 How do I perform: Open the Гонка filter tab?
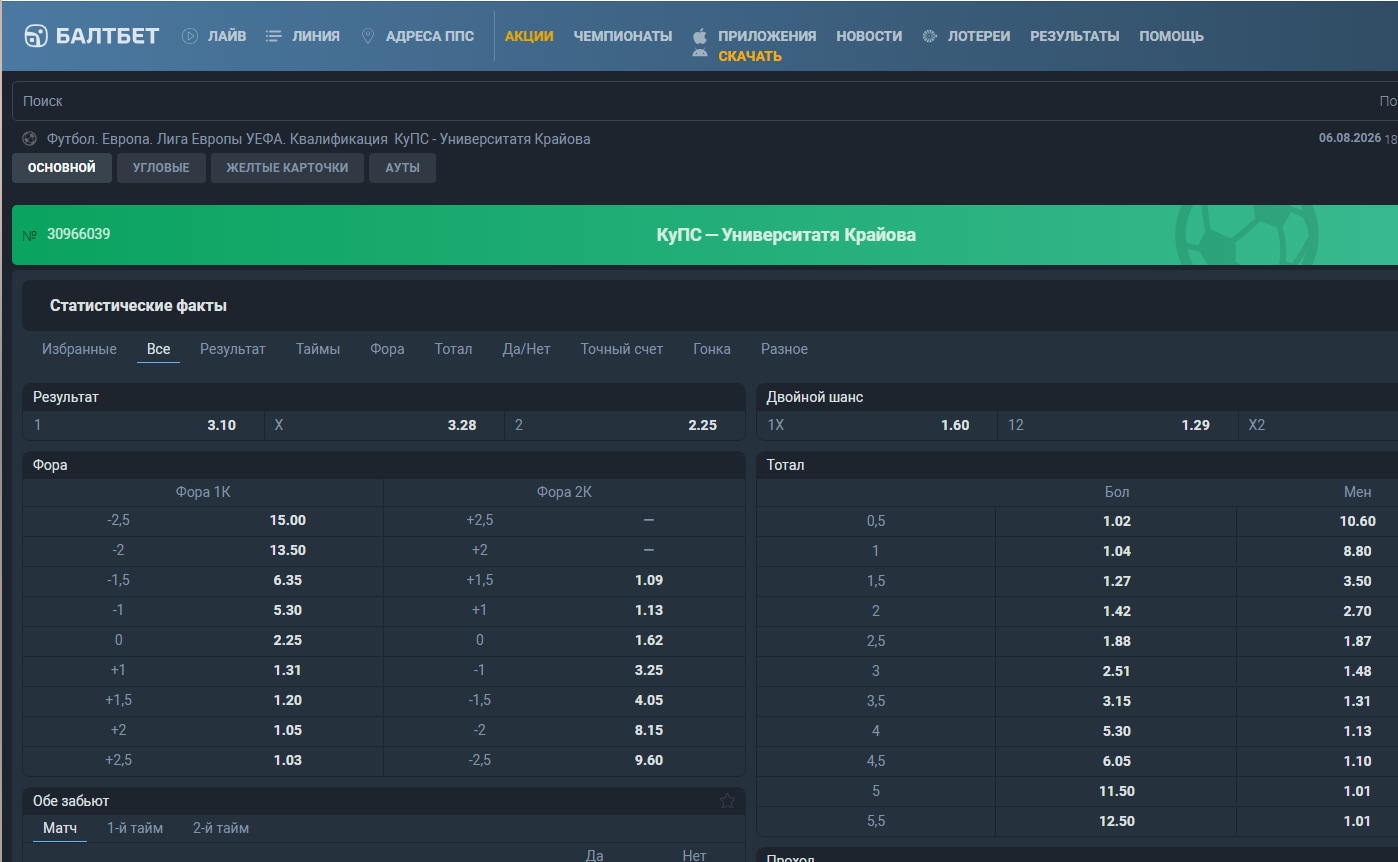(x=712, y=349)
